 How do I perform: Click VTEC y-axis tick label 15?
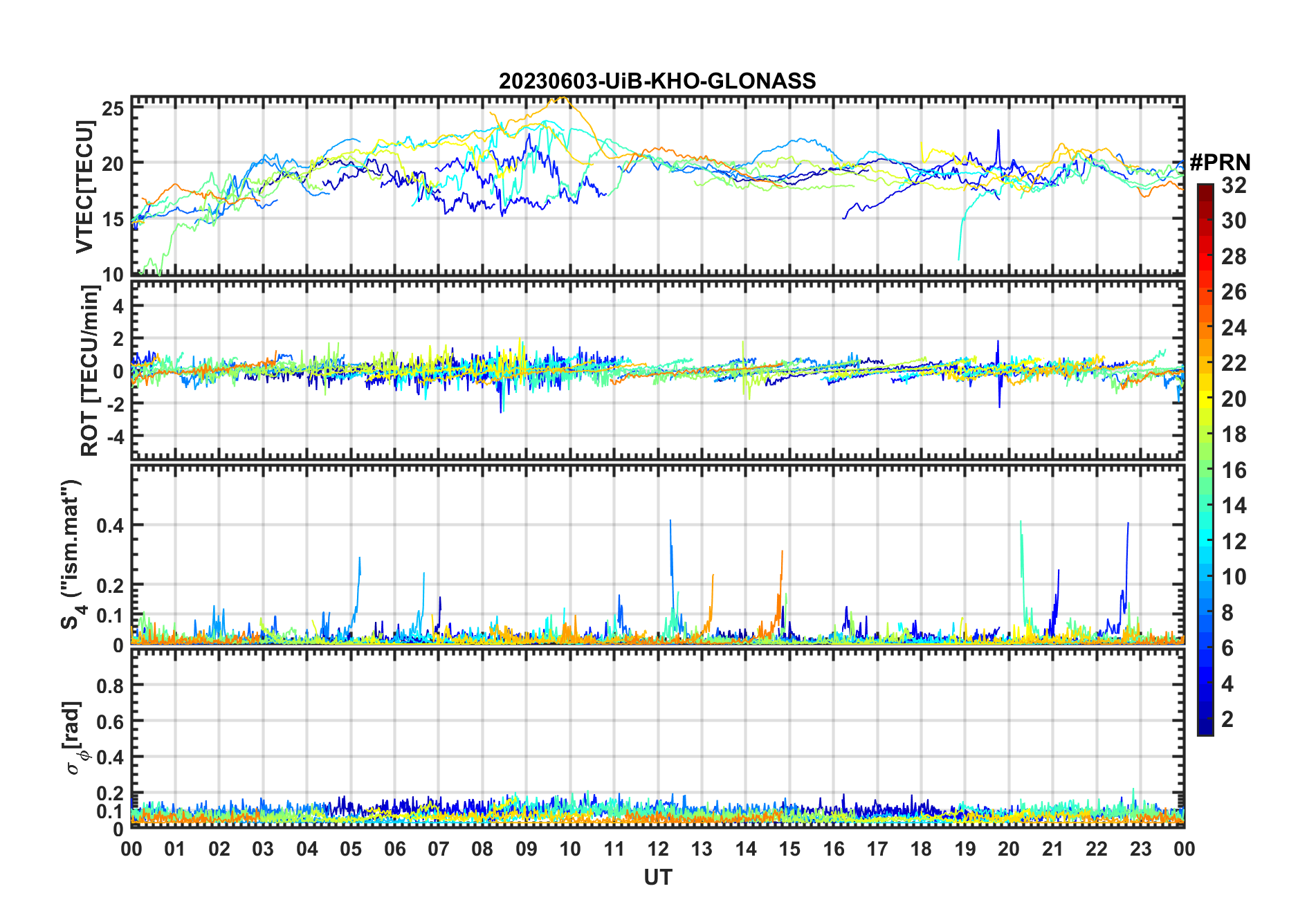click(113, 219)
